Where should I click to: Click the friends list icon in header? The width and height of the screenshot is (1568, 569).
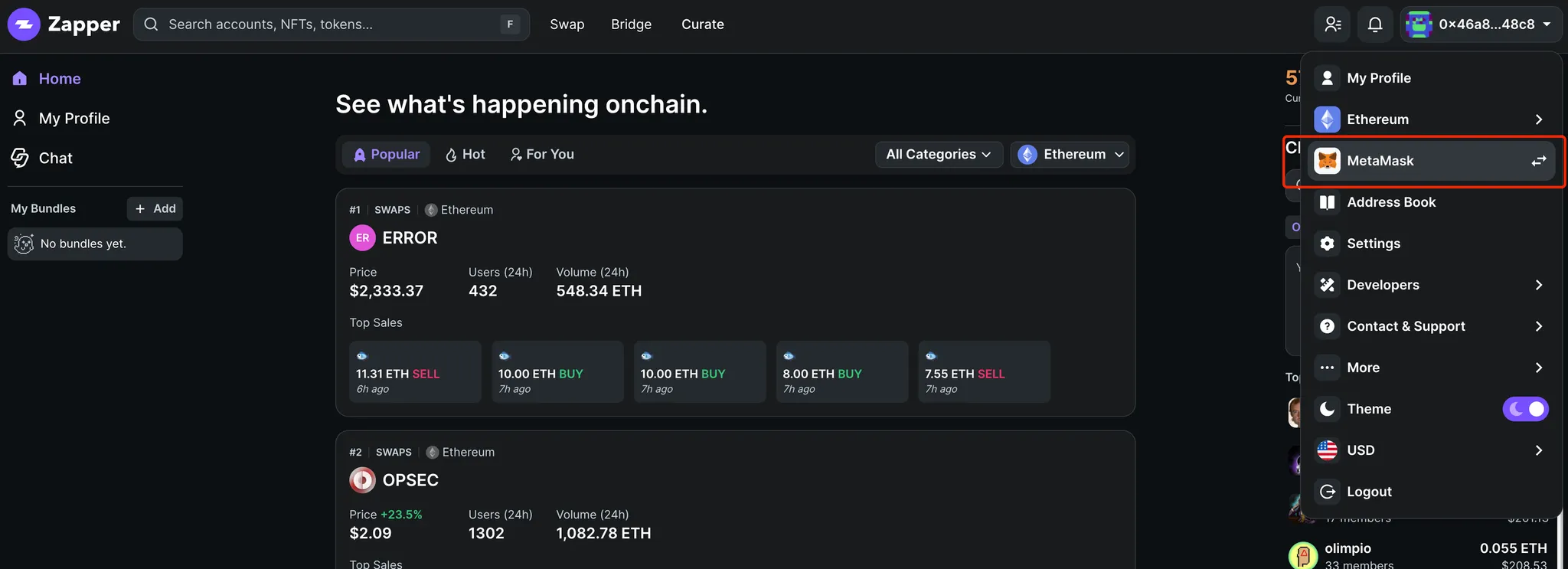click(1333, 25)
